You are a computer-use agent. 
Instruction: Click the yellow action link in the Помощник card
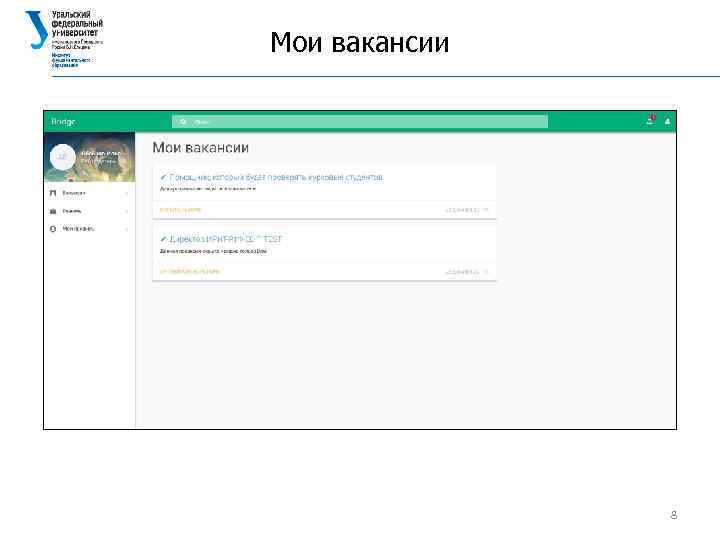(180, 210)
